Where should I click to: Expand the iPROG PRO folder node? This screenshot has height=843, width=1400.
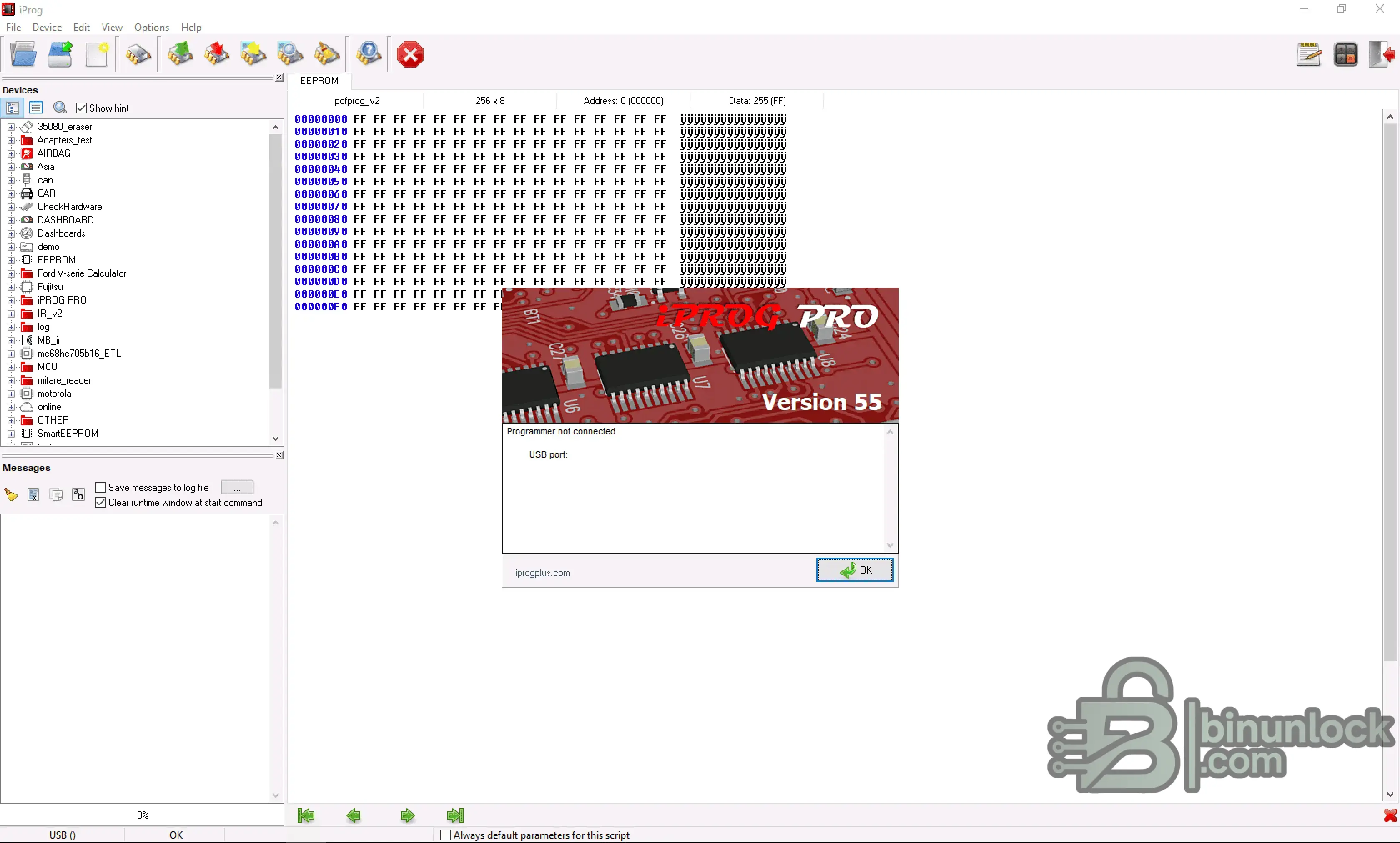[x=11, y=300]
